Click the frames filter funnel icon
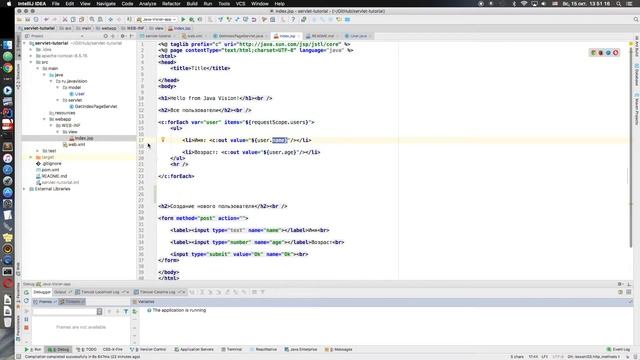The image size is (640, 360). (126, 311)
